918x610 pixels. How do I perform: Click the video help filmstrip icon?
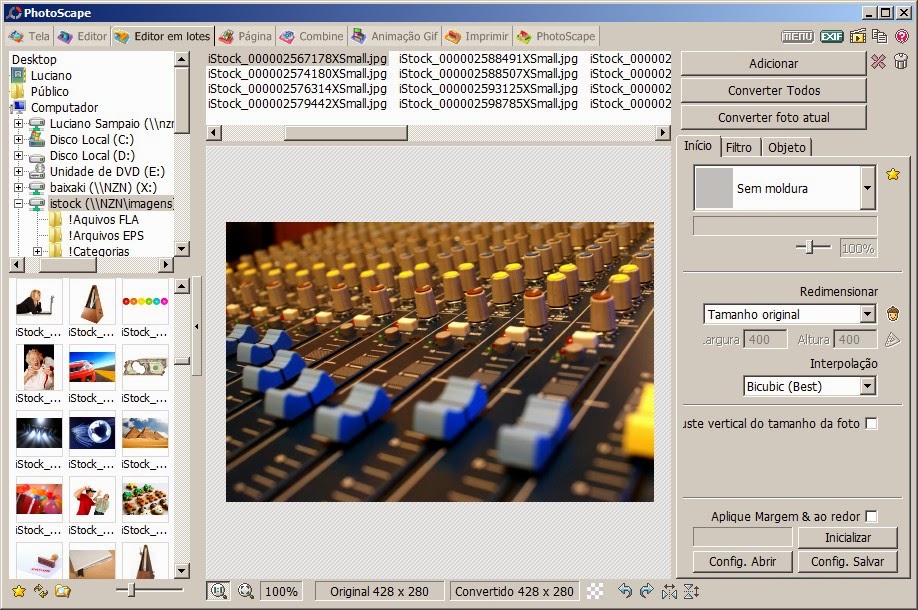pos(858,36)
